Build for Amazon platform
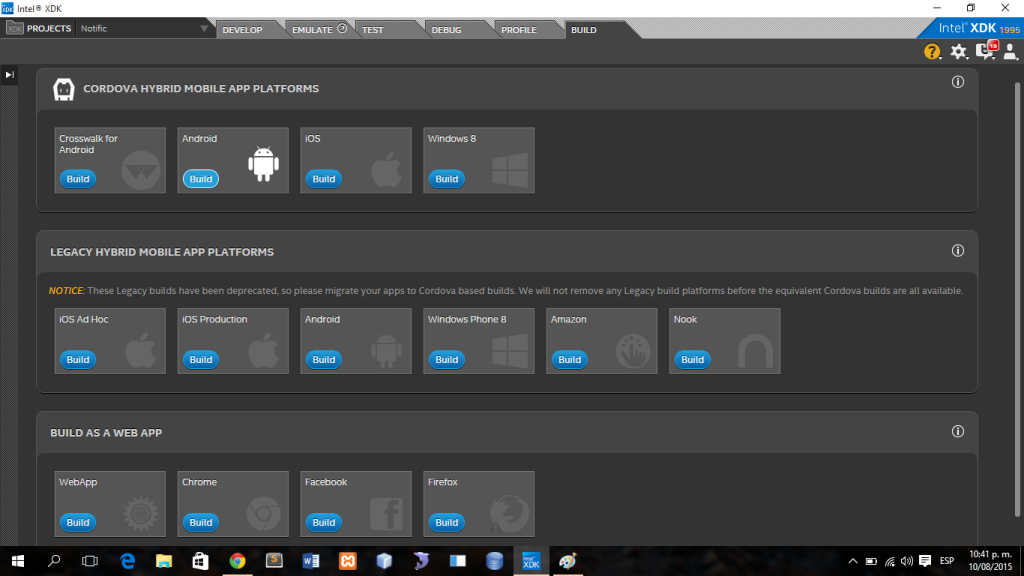The width and height of the screenshot is (1024, 576). point(569,360)
